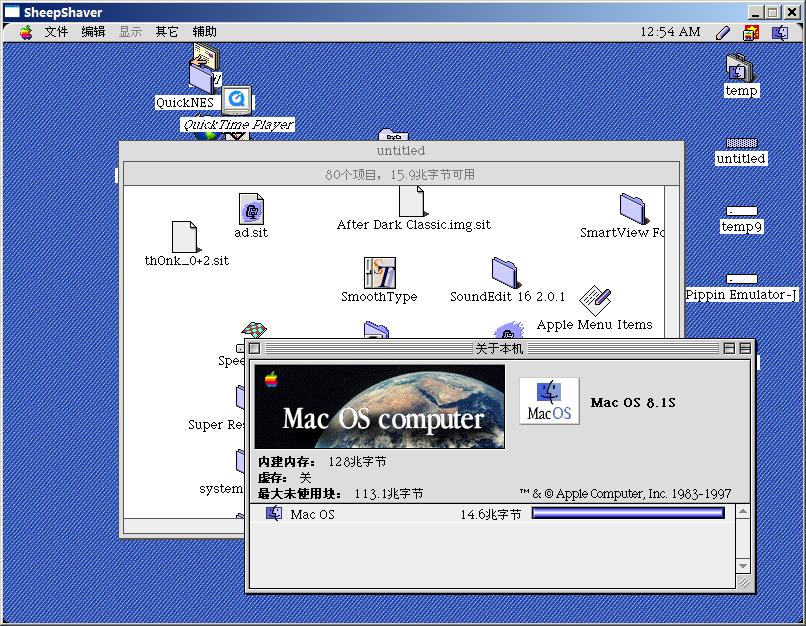Select the Pippin Emulator-J volume icon
The height and width of the screenshot is (626, 806).
click(x=741, y=279)
